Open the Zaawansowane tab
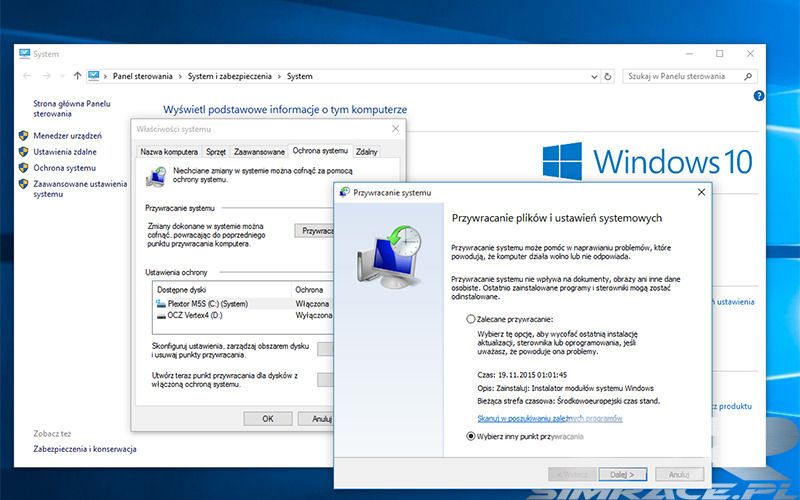 tap(259, 151)
